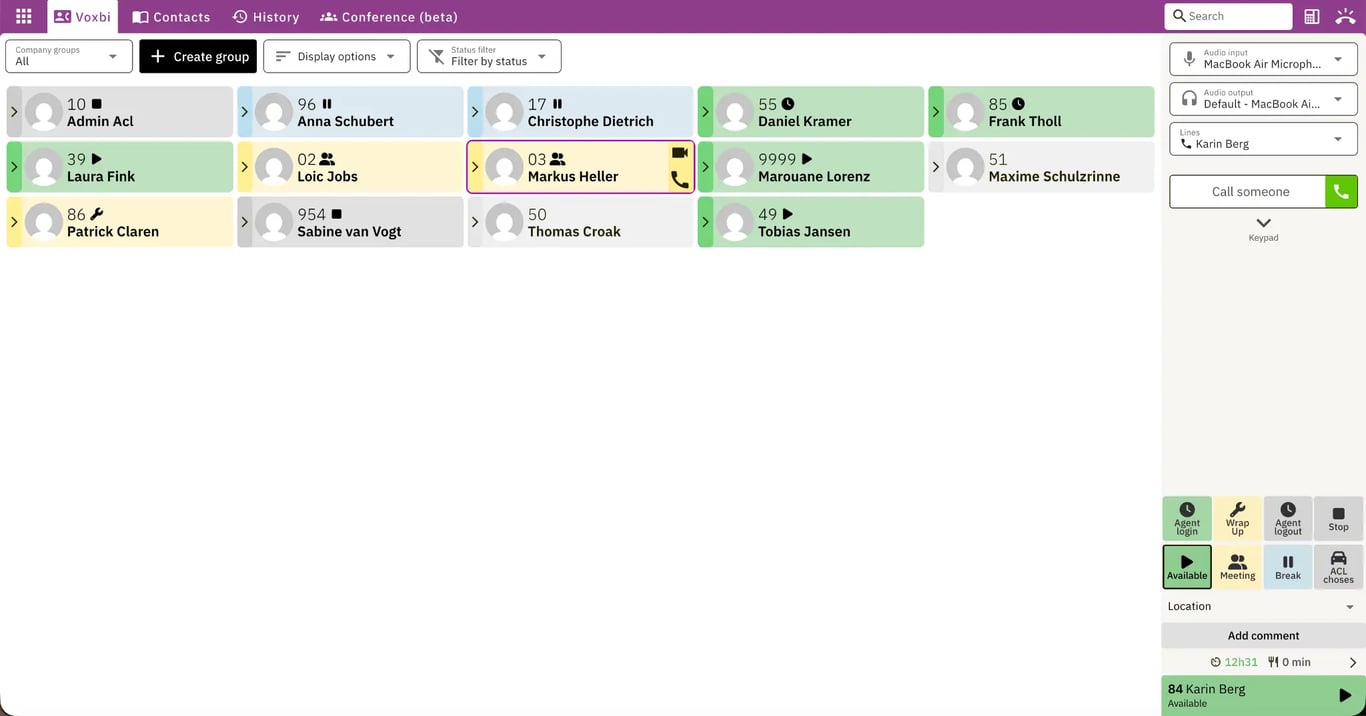Image resolution: width=1366 pixels, height=716 pixels.
Task: Click the Marouane Lorenz avatar
Action: (x=735, y=167)
